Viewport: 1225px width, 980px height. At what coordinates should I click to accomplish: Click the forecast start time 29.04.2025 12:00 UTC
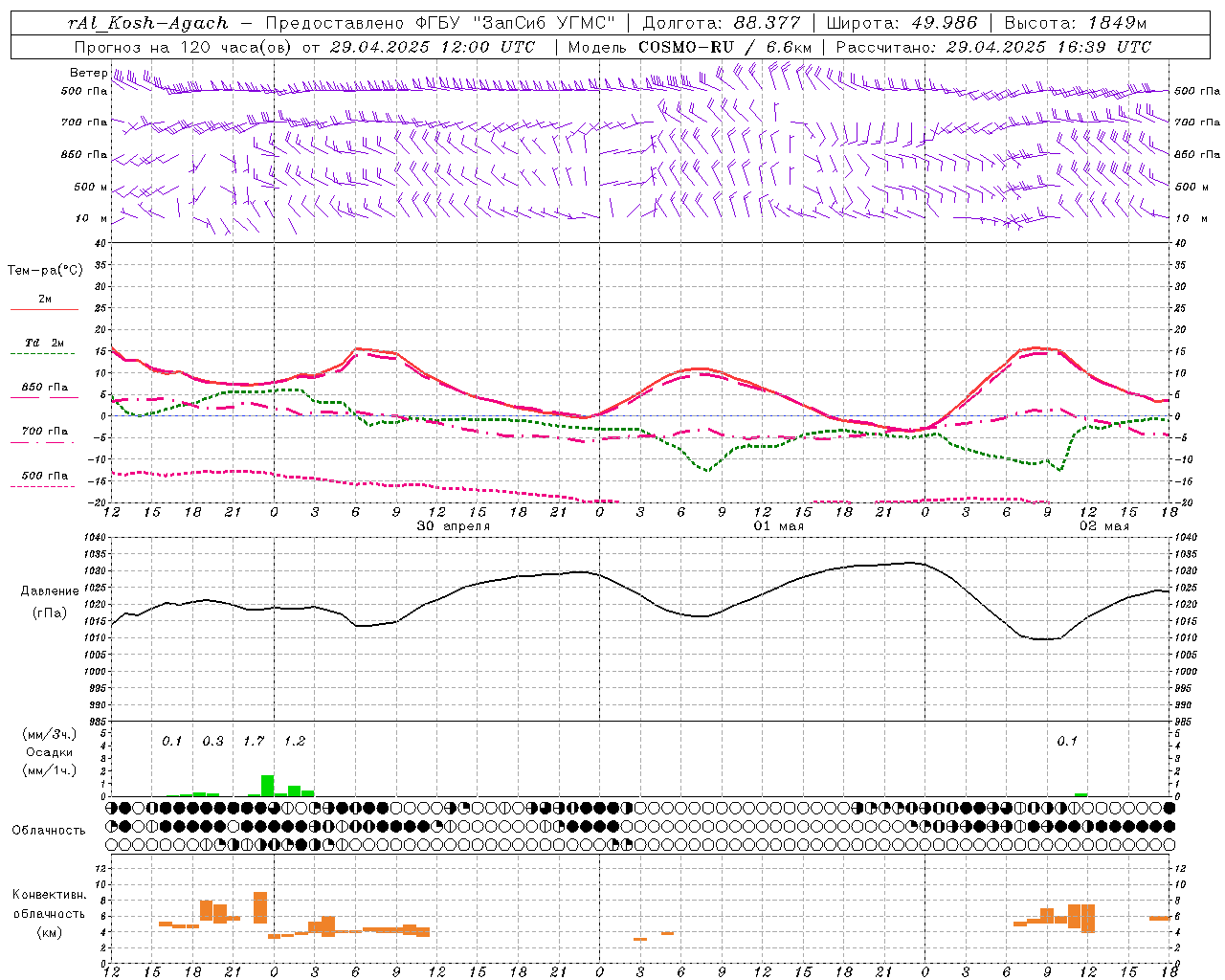coord(432,47)
